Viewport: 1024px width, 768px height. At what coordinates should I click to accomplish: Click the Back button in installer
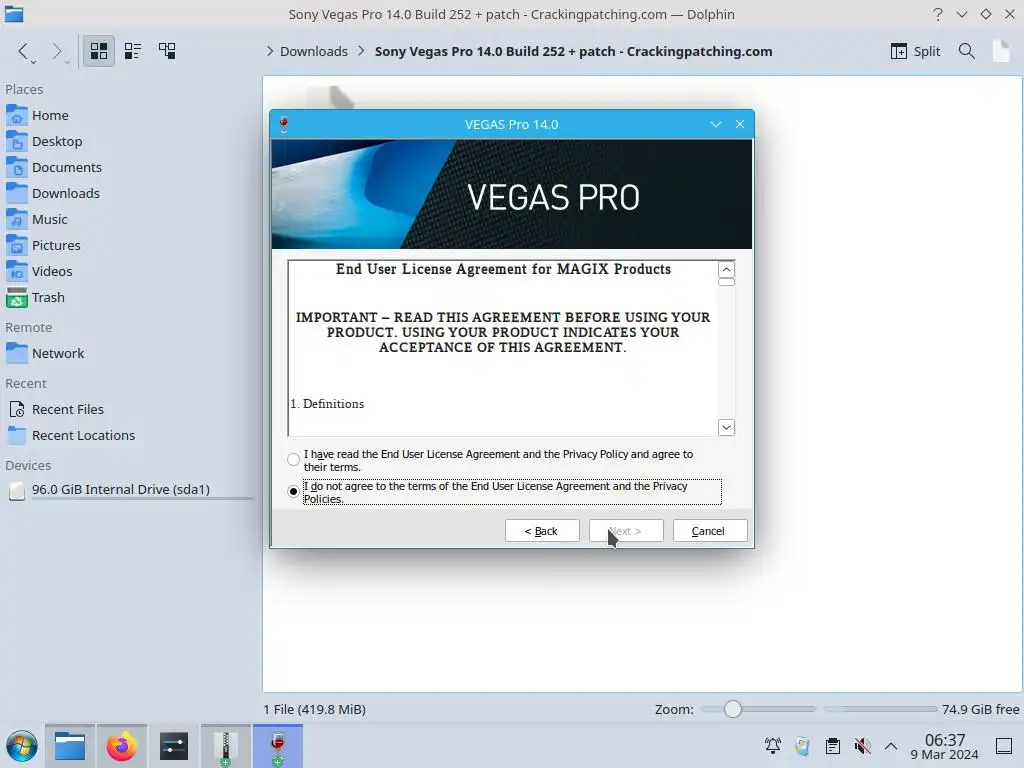(541, 531)
